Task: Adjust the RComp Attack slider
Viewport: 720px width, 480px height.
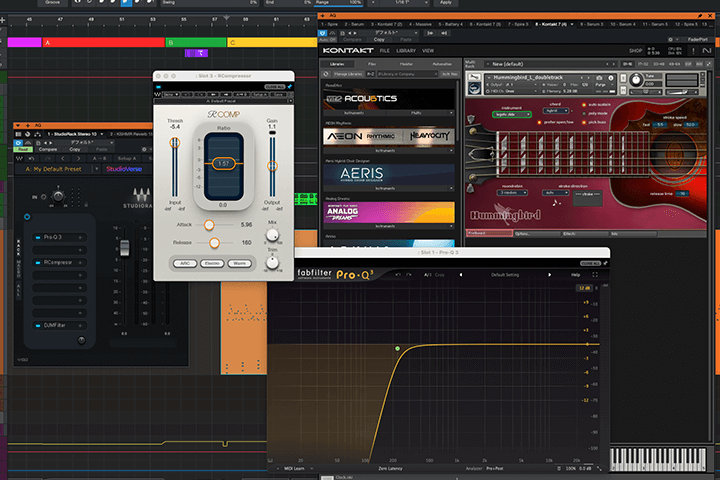Action: coord(209,225)
